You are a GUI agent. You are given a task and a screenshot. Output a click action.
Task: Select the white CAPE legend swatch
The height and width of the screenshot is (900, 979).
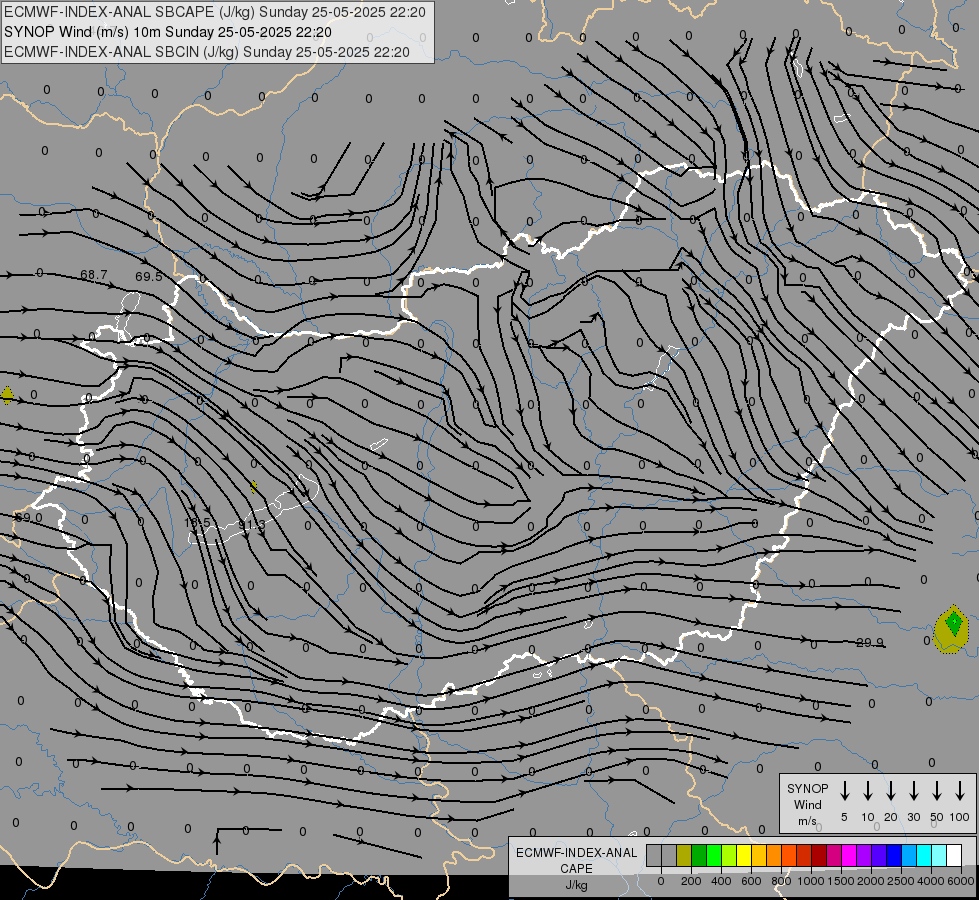(x=953, y=855)
